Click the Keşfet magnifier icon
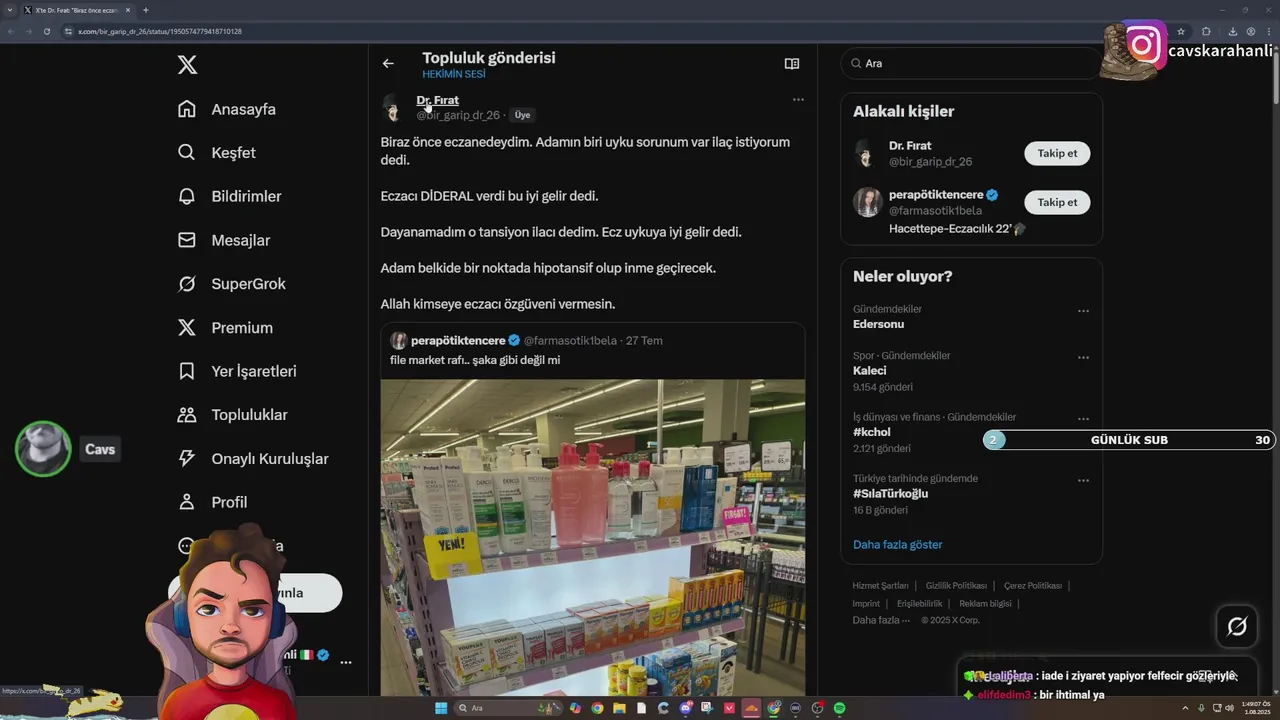 pyautogui.click(x=187, y=153)
